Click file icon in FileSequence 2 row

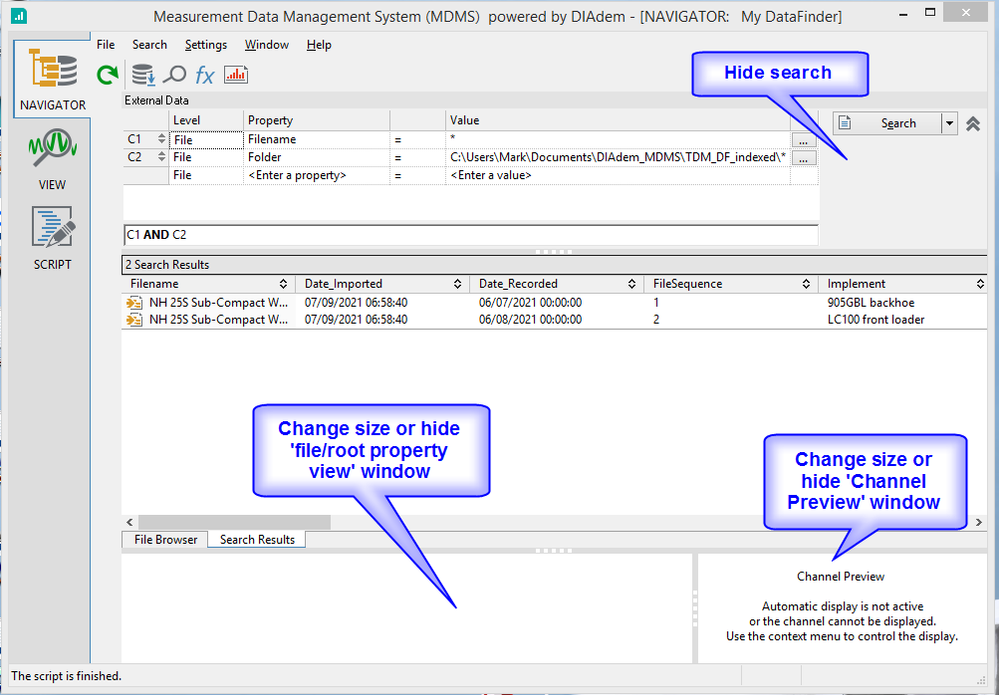pos(134,320)
